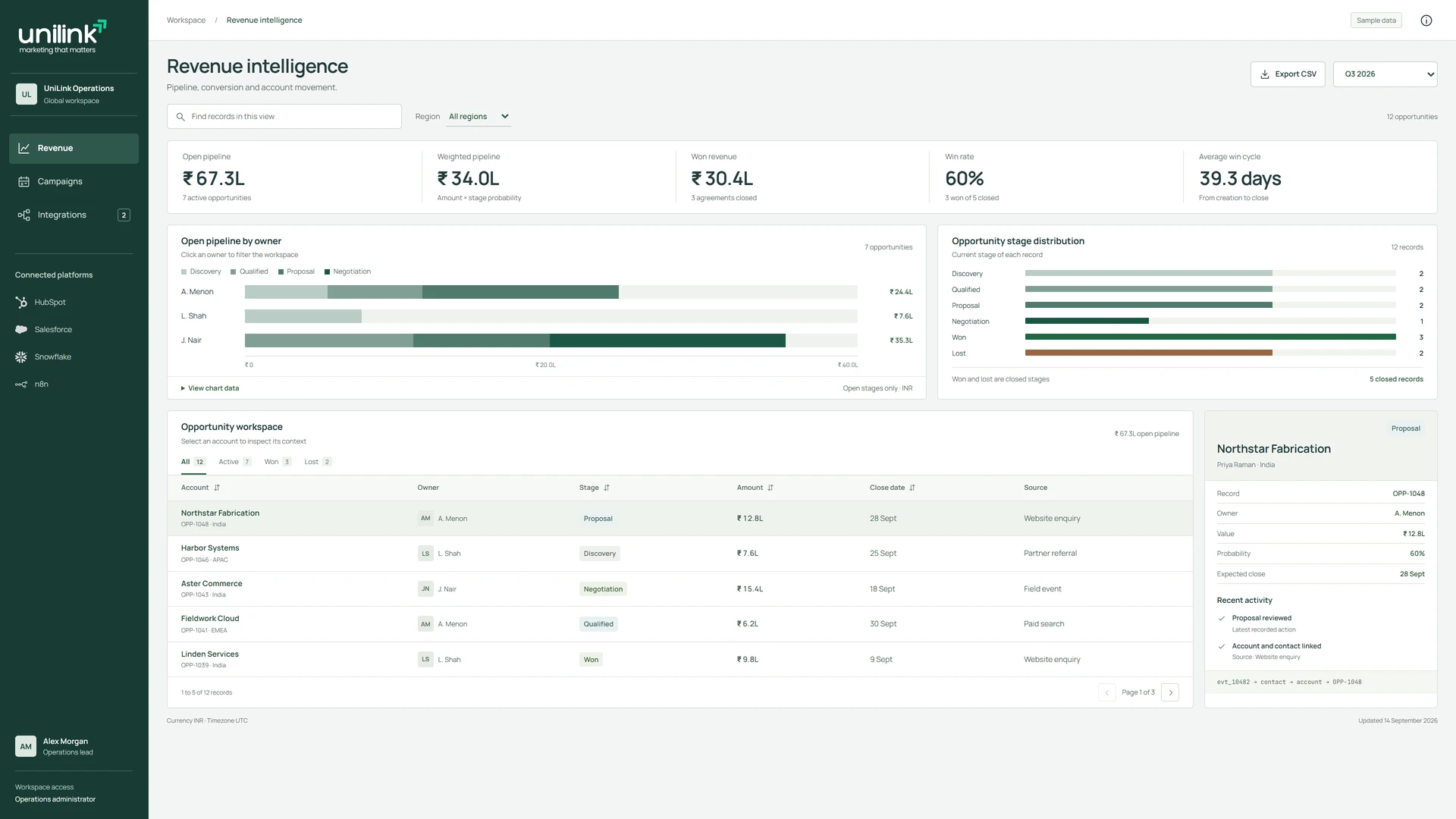
Task: Click the previous page arrow
Action: [x=1107, y=692]
